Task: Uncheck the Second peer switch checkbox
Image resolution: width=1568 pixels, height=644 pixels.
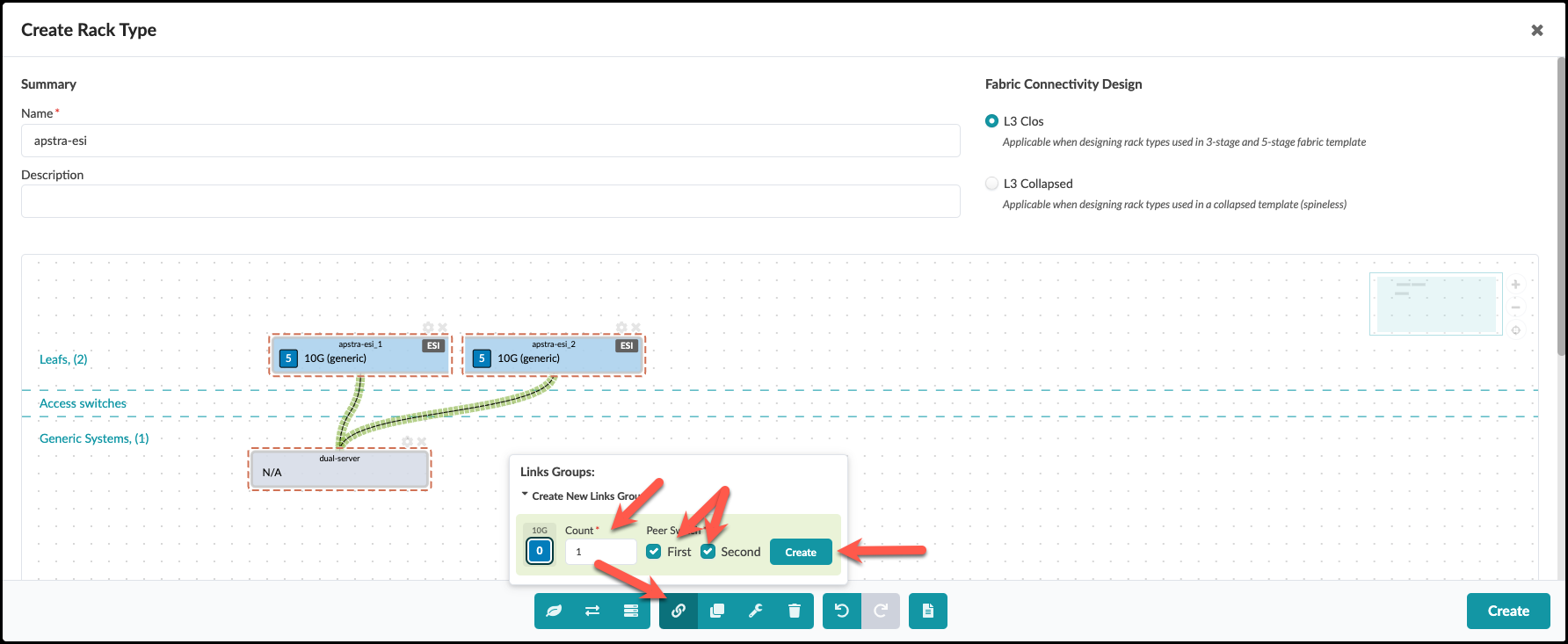Action: 708,552
